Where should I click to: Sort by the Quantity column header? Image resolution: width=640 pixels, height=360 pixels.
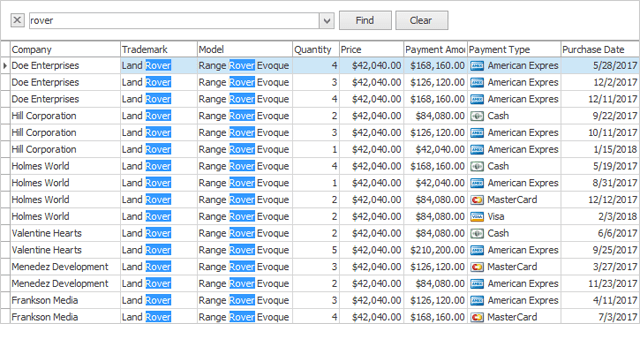[x=316, y=49]
